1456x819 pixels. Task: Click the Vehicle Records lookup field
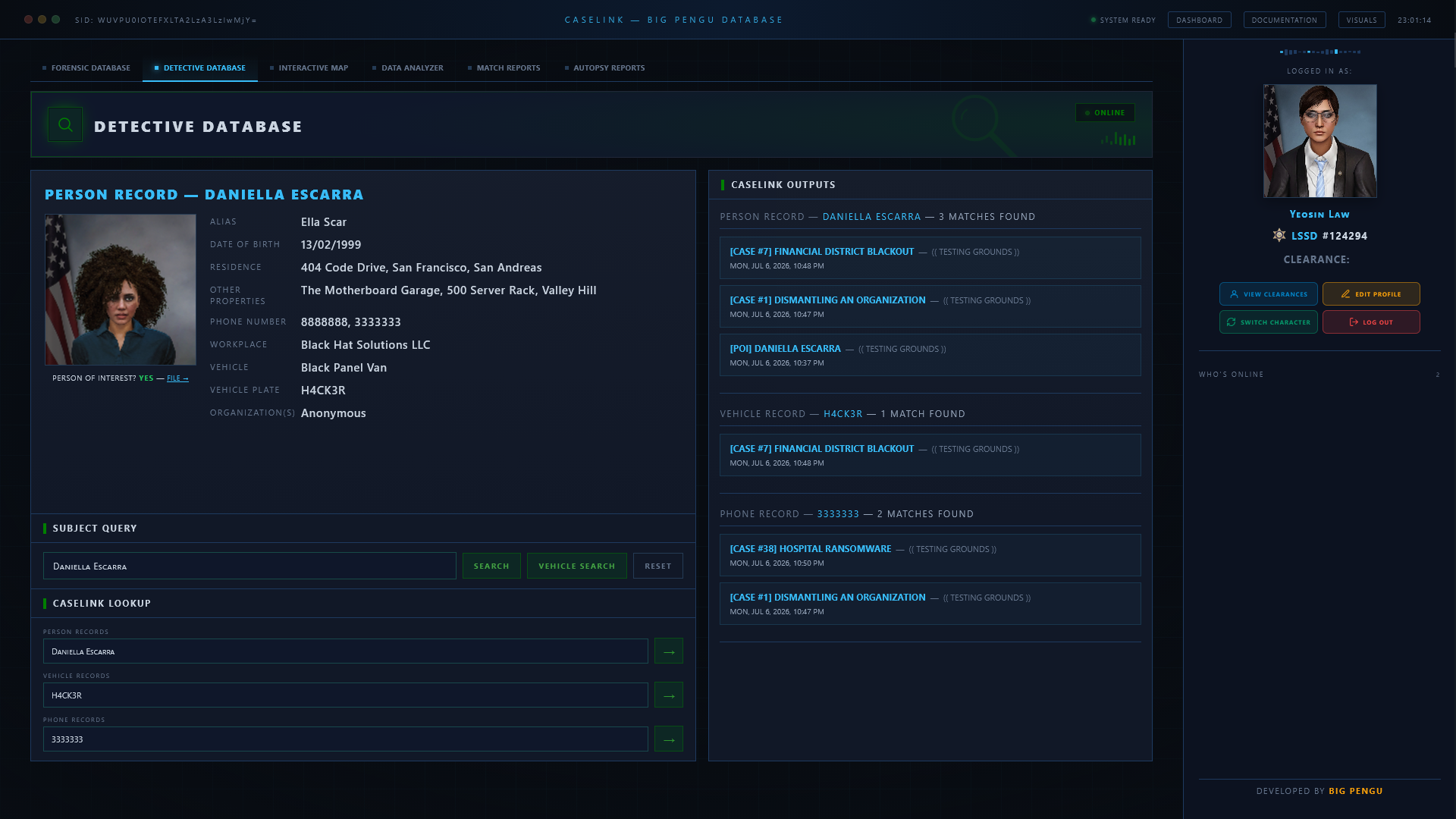coord(346,695)
